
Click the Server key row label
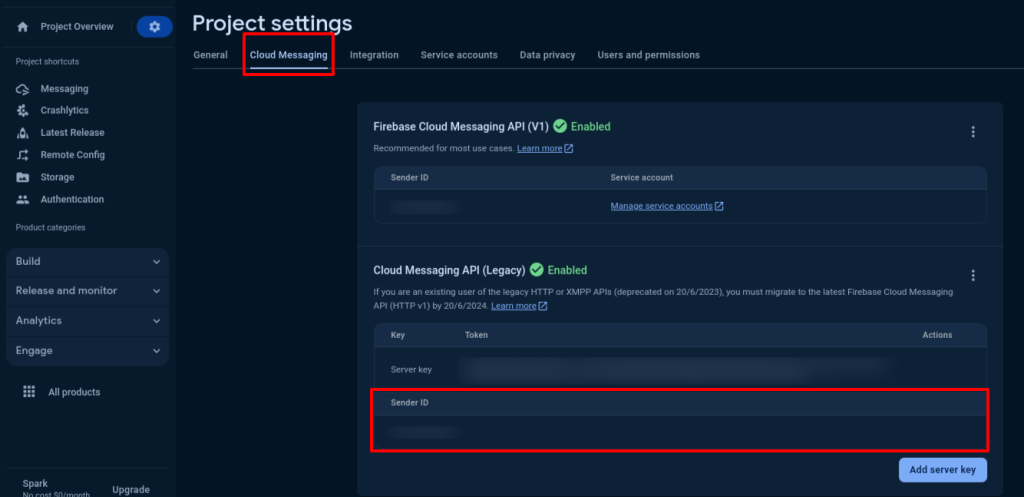point(411,369)
